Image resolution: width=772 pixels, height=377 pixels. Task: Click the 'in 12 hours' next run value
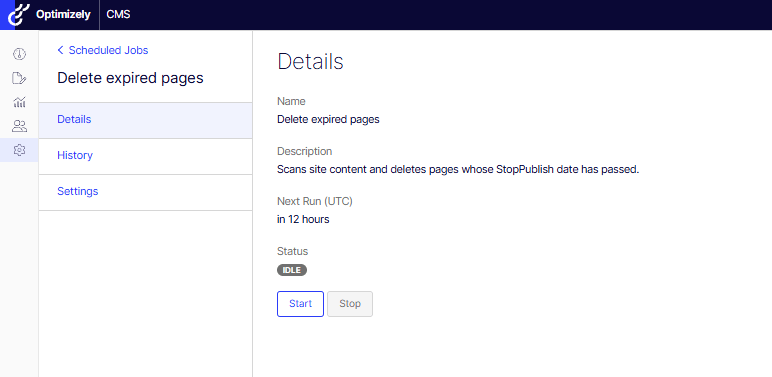coord(303,220)
